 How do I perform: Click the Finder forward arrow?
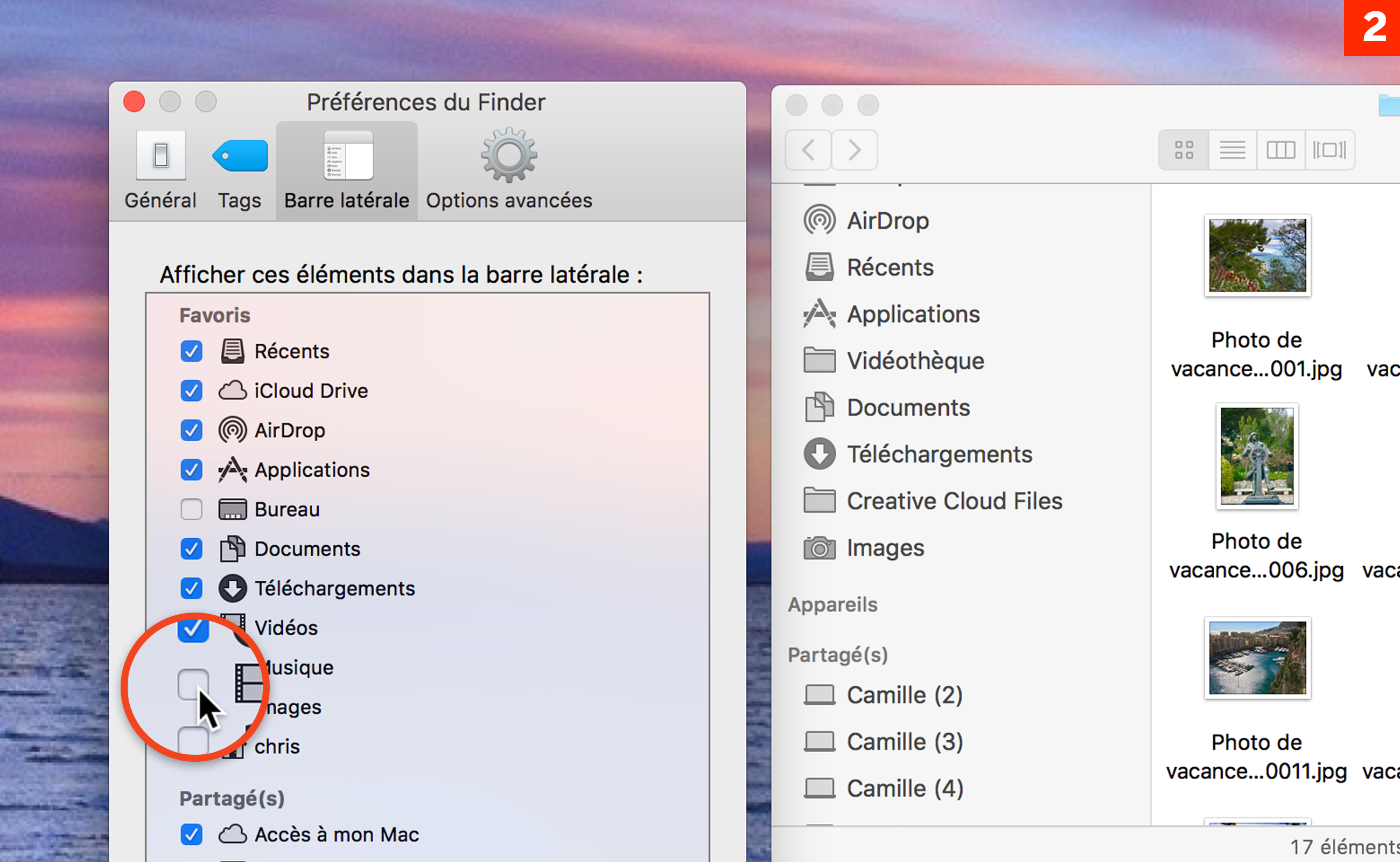854,150
